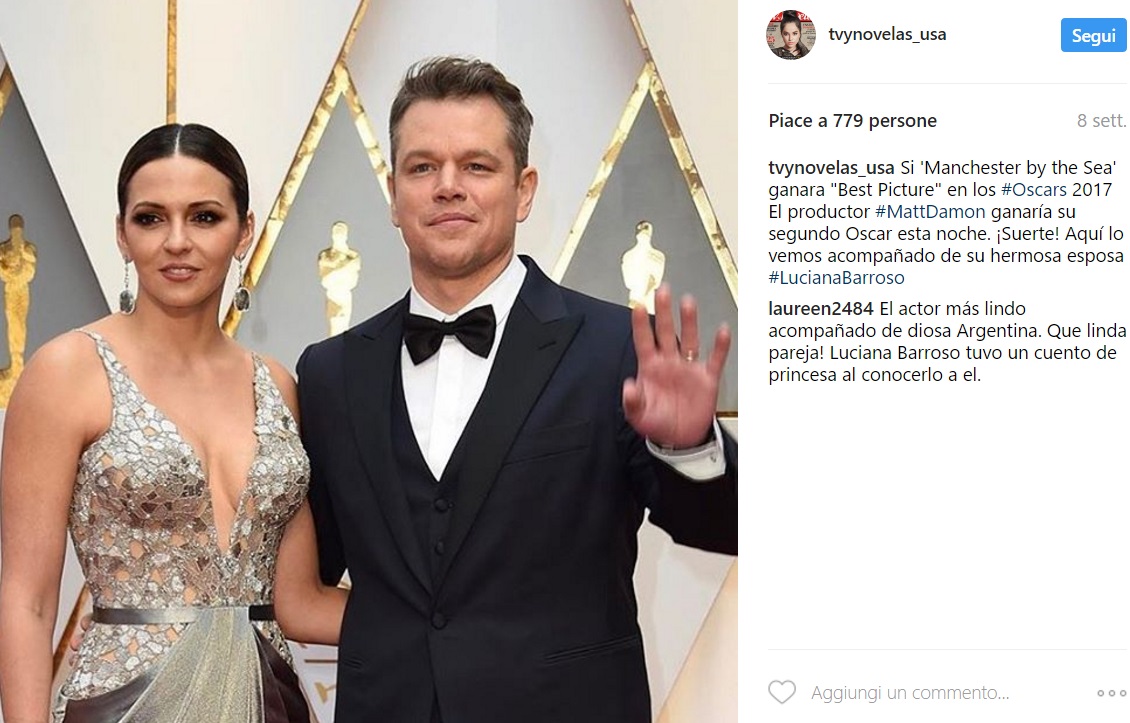Click the tvynovelas_usa profile avatar

791,35
